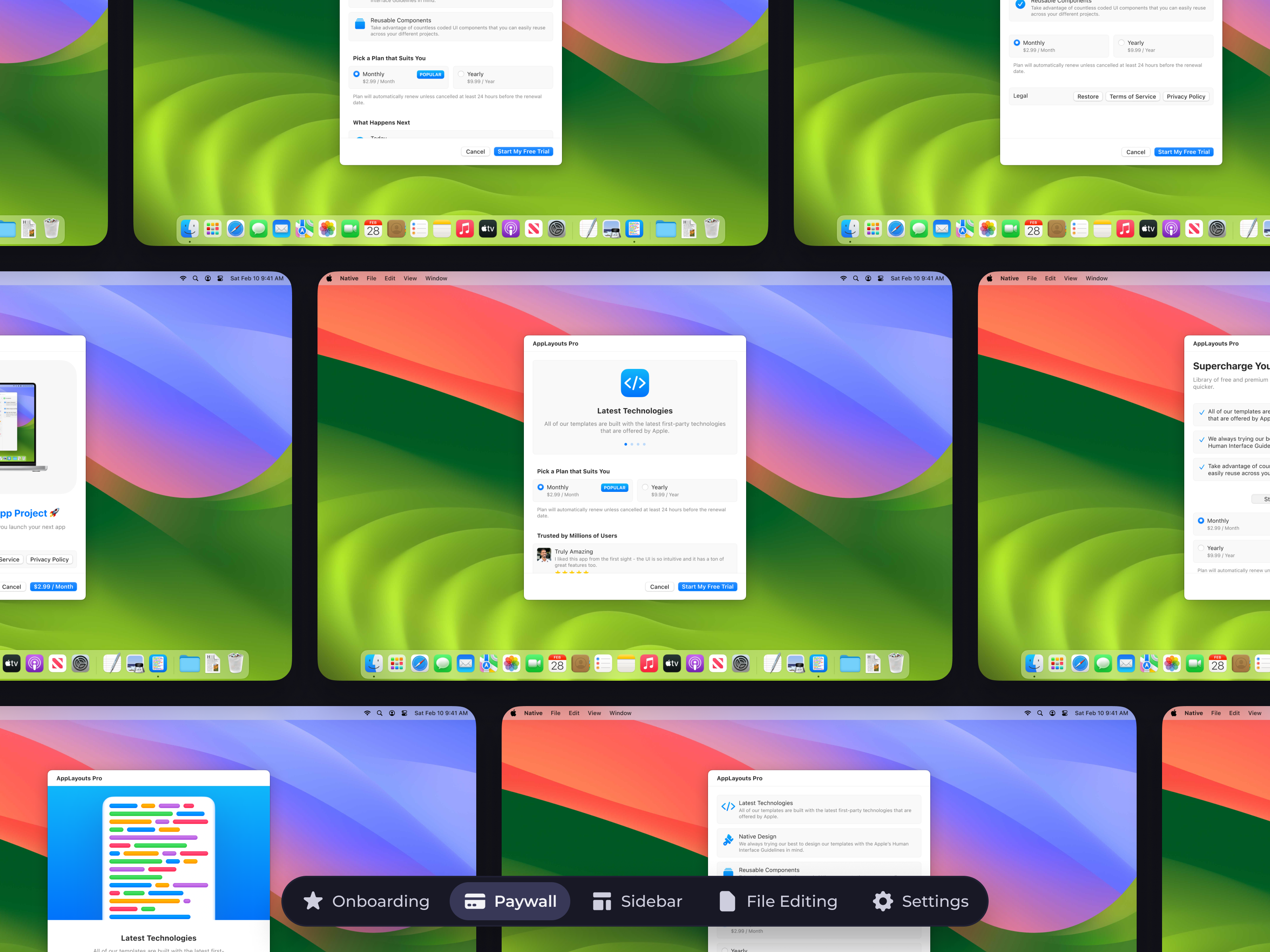Open the Native menu in center screen's menu bar
The image size is (1270, 952).
(x=349, y=278)
